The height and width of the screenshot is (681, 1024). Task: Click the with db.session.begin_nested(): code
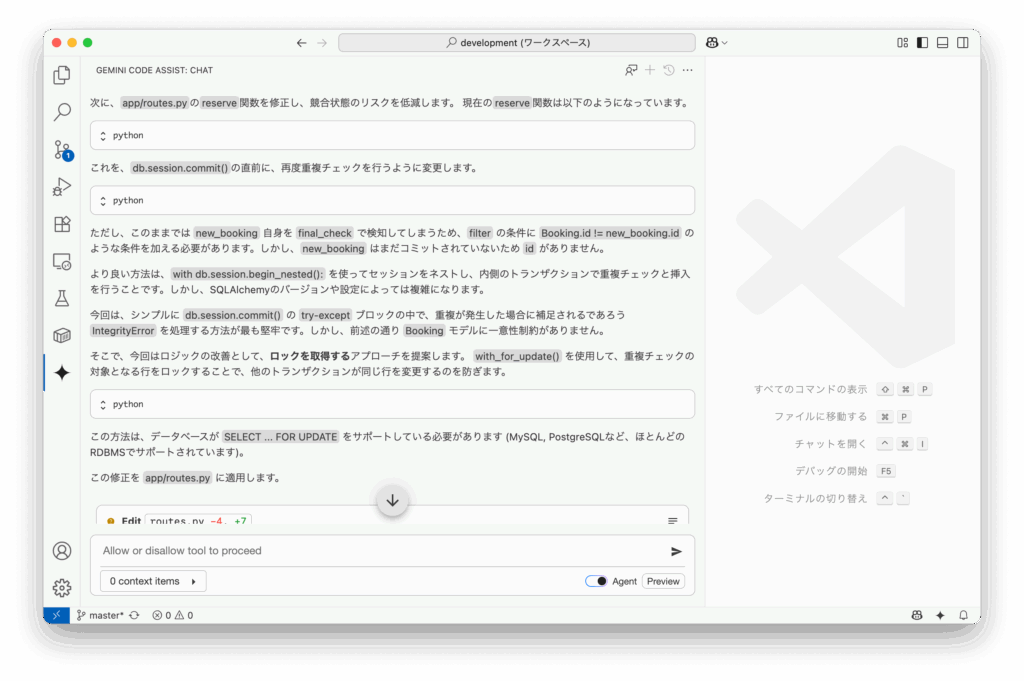[x=248, y=274]
